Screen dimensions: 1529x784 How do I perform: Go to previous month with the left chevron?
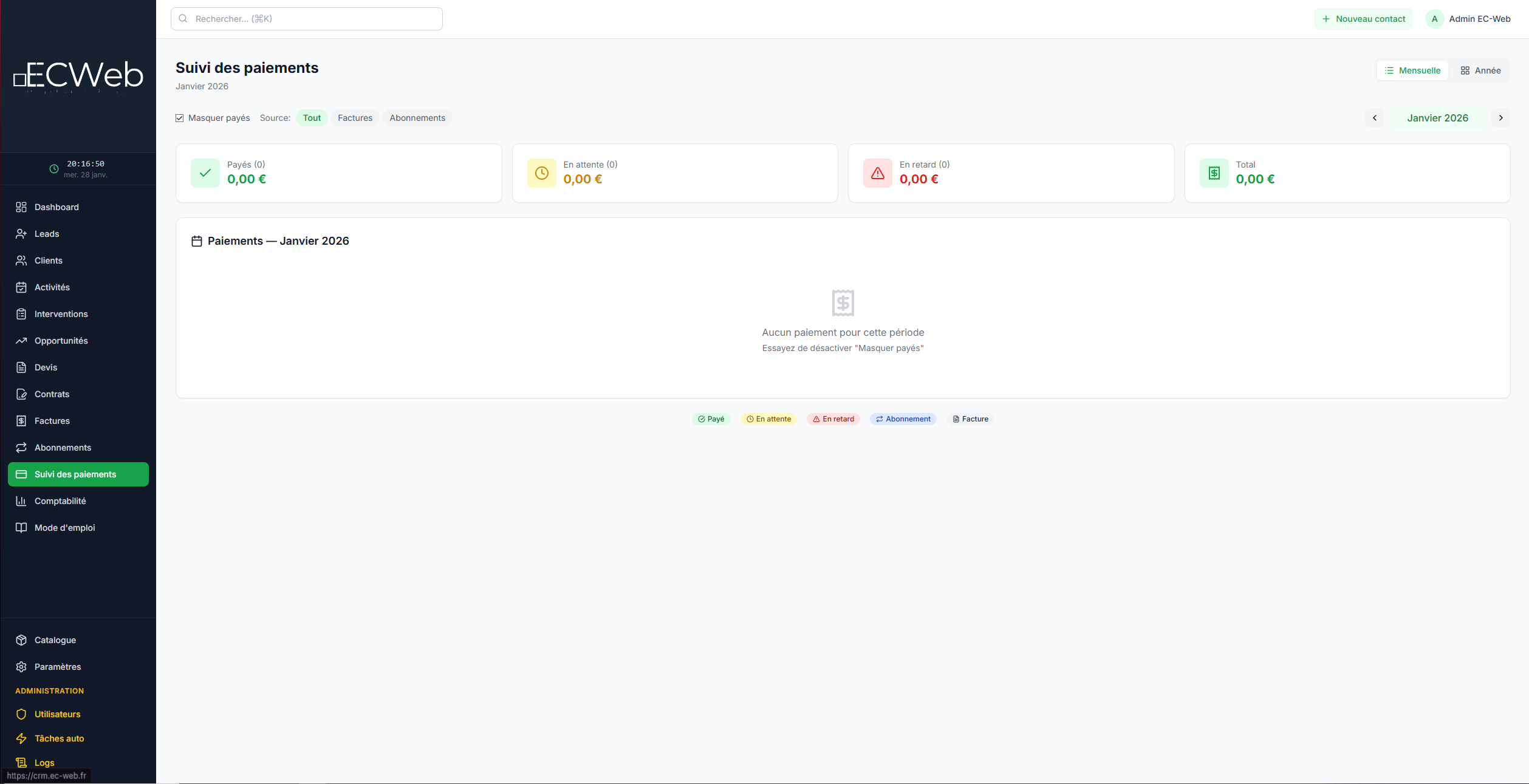tap(1375, 117)
